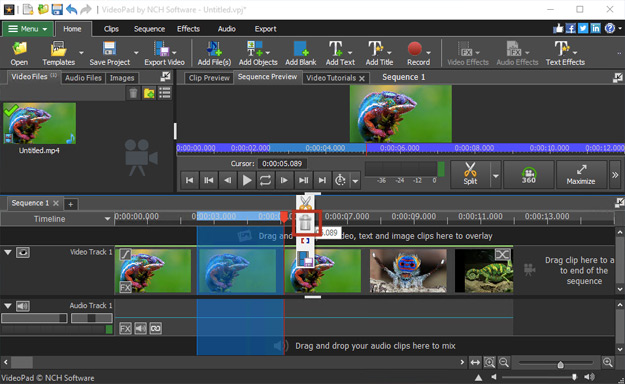This screenshot has height=384, width=625.
Task: Toggle the speaker button next to audio track FX
Action: 140,329
